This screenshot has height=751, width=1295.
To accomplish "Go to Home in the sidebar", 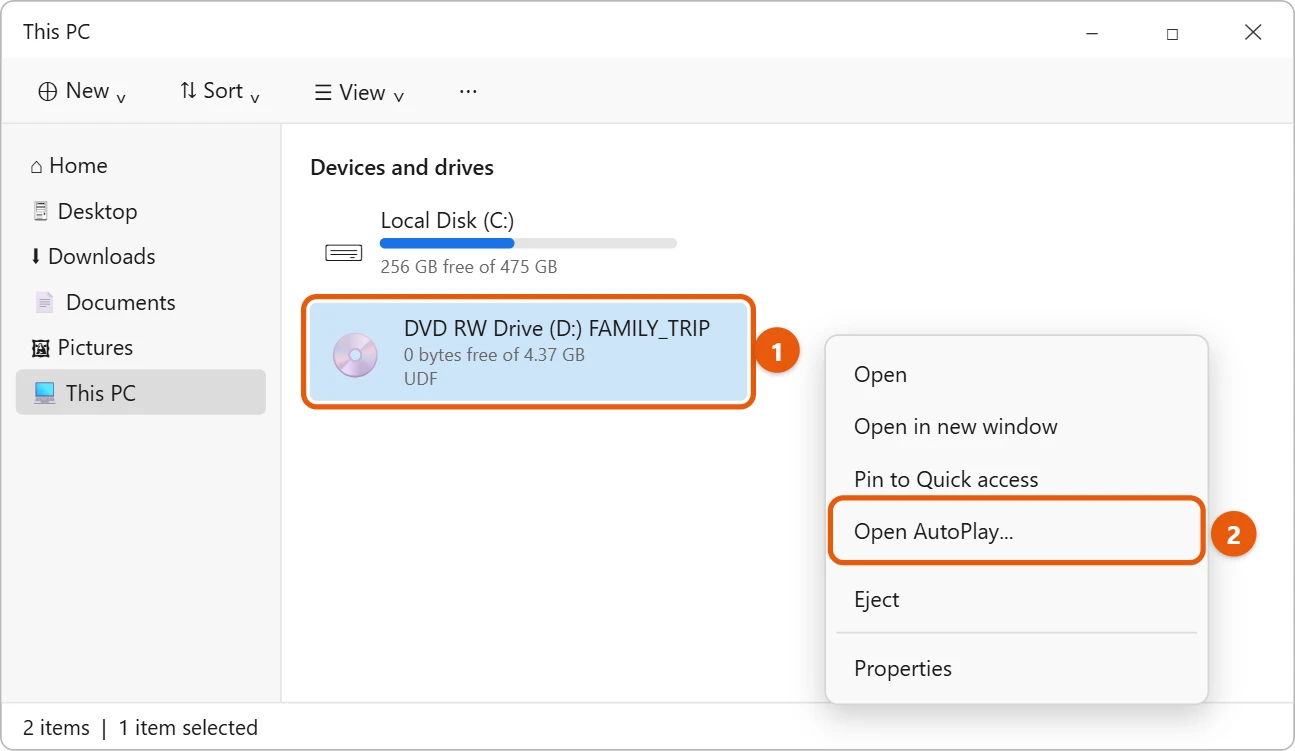I will coord(141,166).
